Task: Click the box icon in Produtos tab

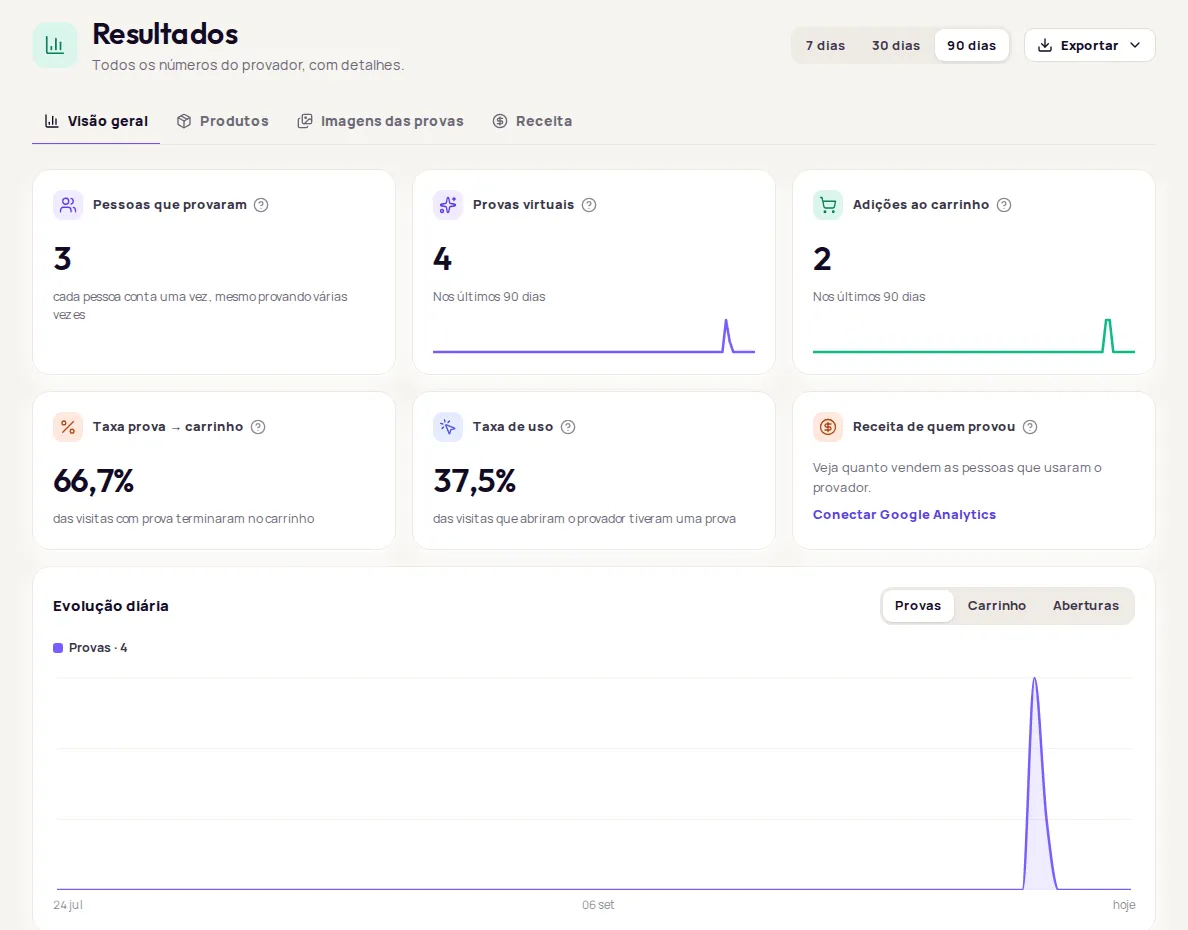Action: click(184, 121)
